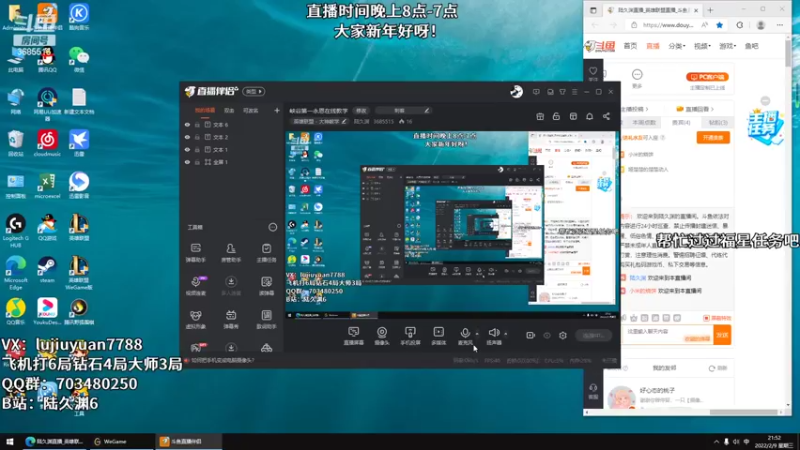800x450 pixels.
Task: Select the 钻粉(3) tab
Action: (x=718, y=122)
